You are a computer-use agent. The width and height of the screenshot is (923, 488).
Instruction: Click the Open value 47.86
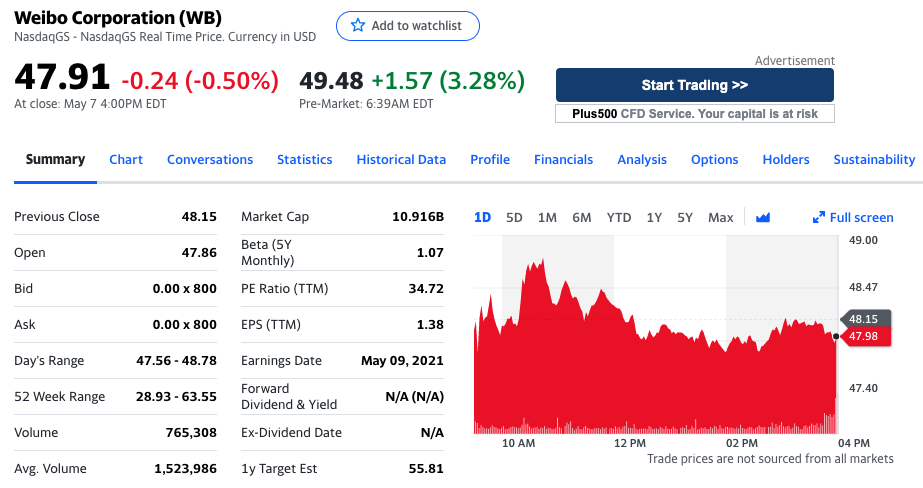point(199,253)
